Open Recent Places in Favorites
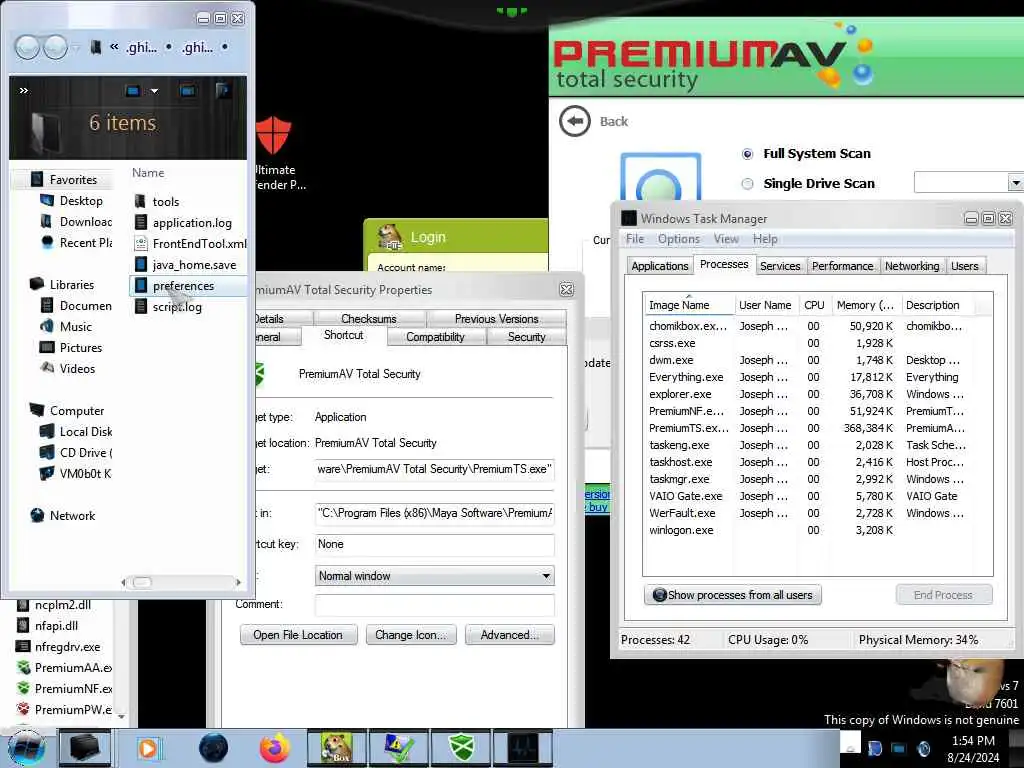This screenshot has height=768, width=1024. (x=76, y=242)
